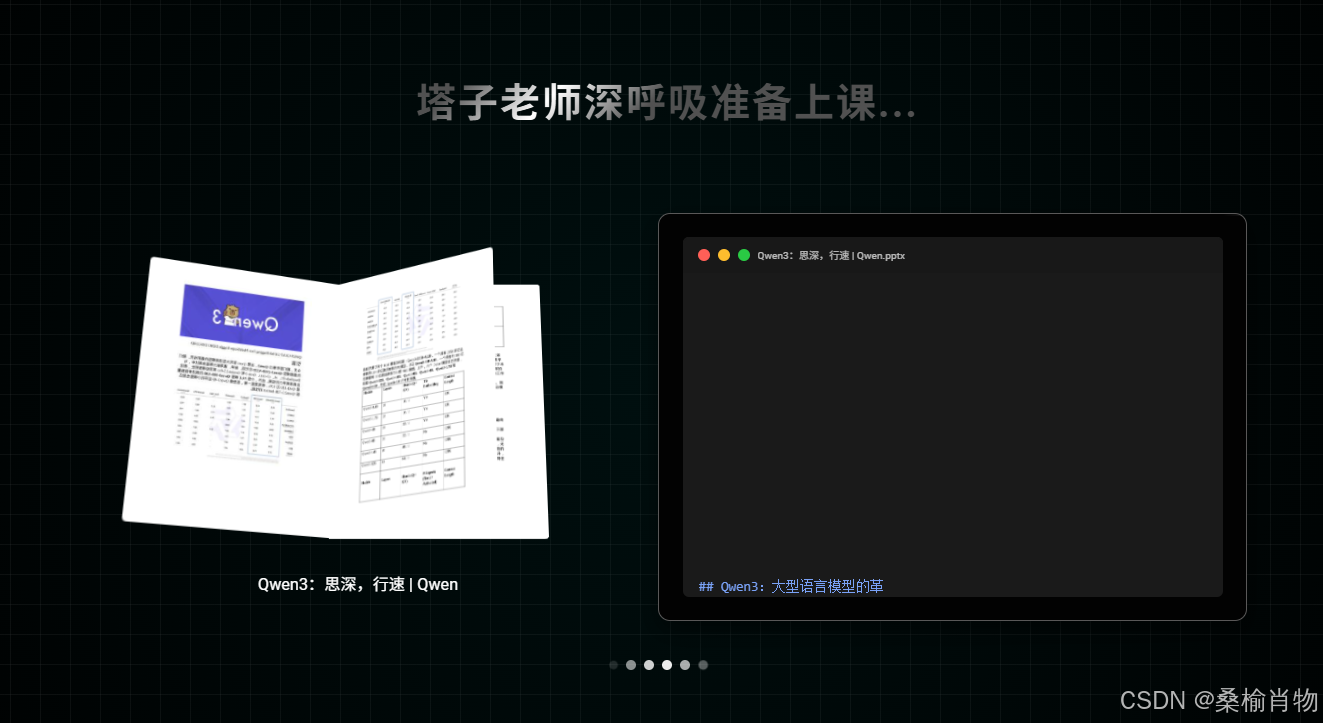Click the red close dot on Qwen.pptx window

tap(704, 255)
